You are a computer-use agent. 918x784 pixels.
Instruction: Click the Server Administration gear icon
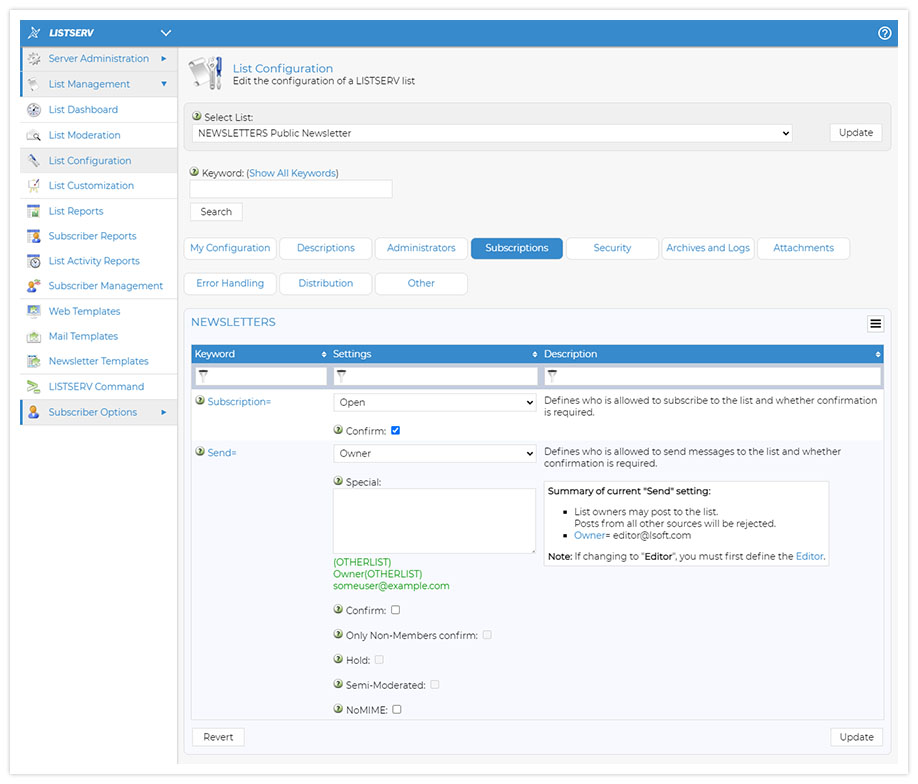[x=34, y=59]
